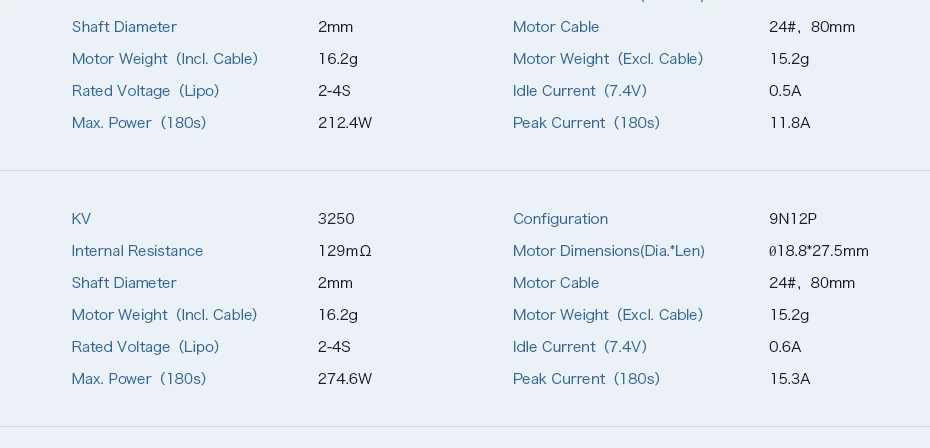Select the 9N12P configuration value

[x=793, y=219]
